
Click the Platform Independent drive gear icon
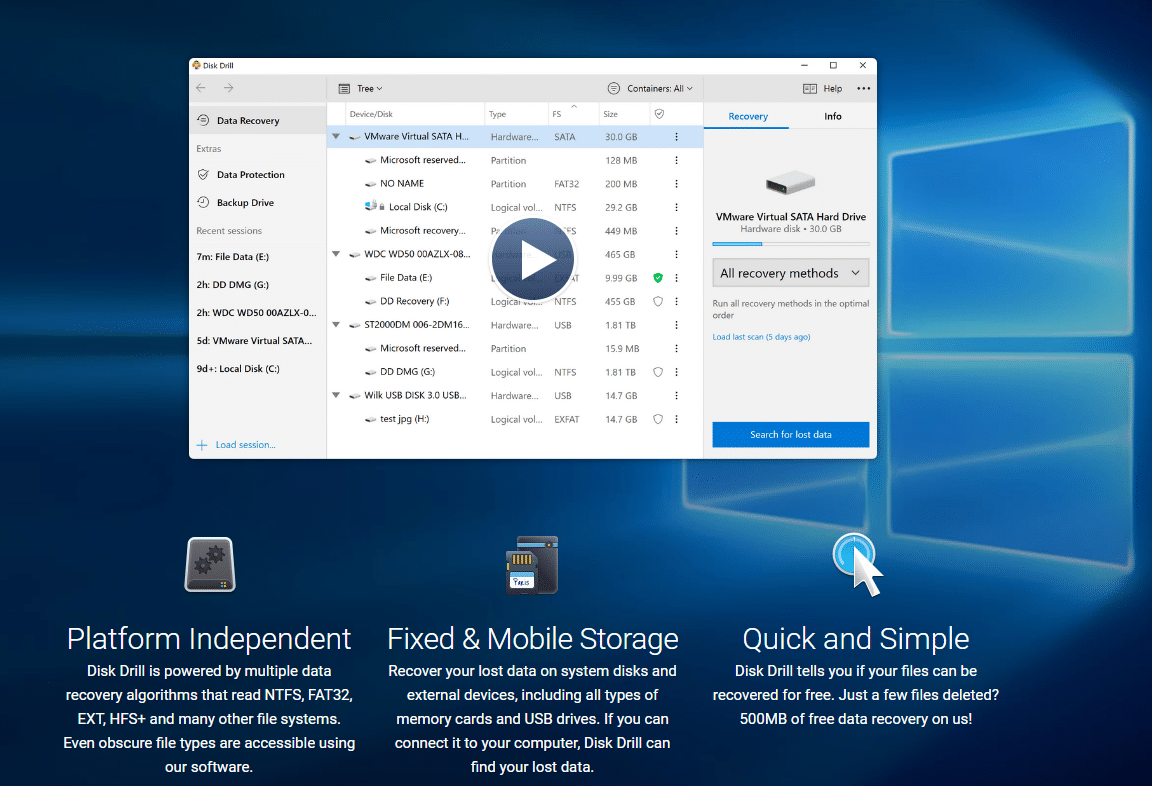pos(210,564)
